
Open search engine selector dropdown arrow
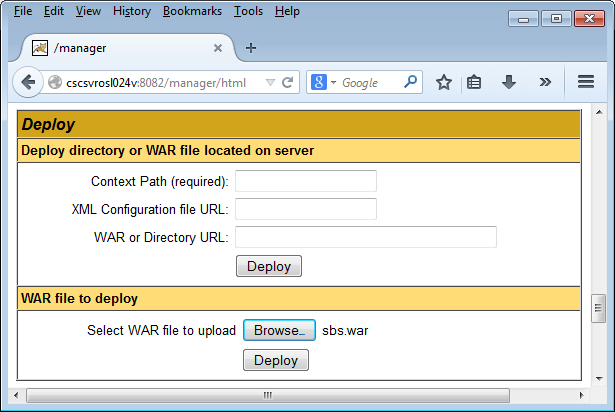pos(334,83)
